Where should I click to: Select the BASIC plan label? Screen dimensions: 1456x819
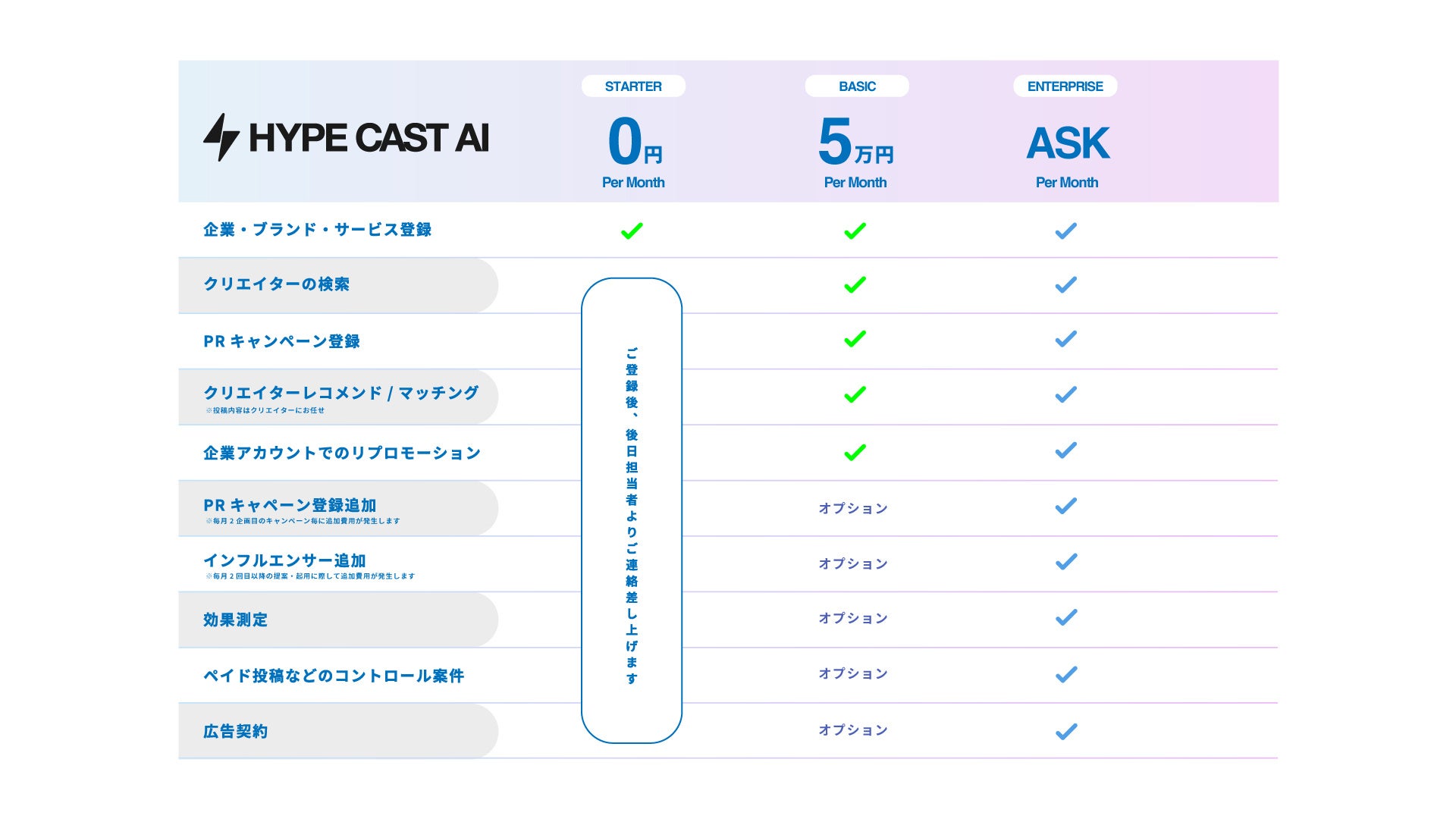(x=857, y=86)
